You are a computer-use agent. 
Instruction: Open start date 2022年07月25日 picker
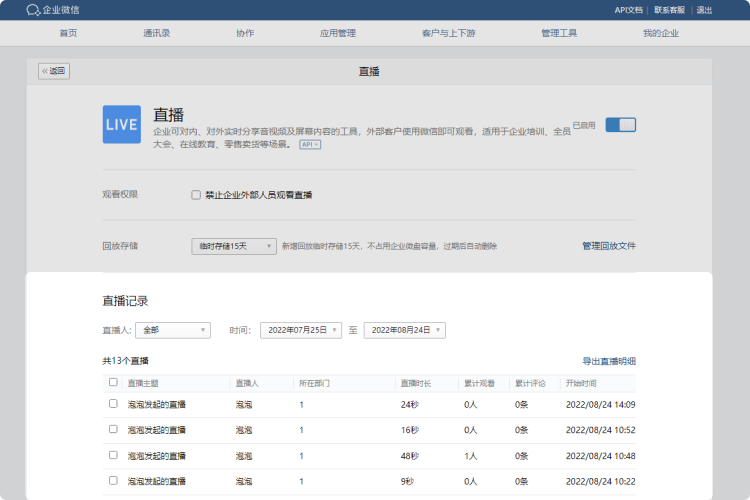[301, 330]
